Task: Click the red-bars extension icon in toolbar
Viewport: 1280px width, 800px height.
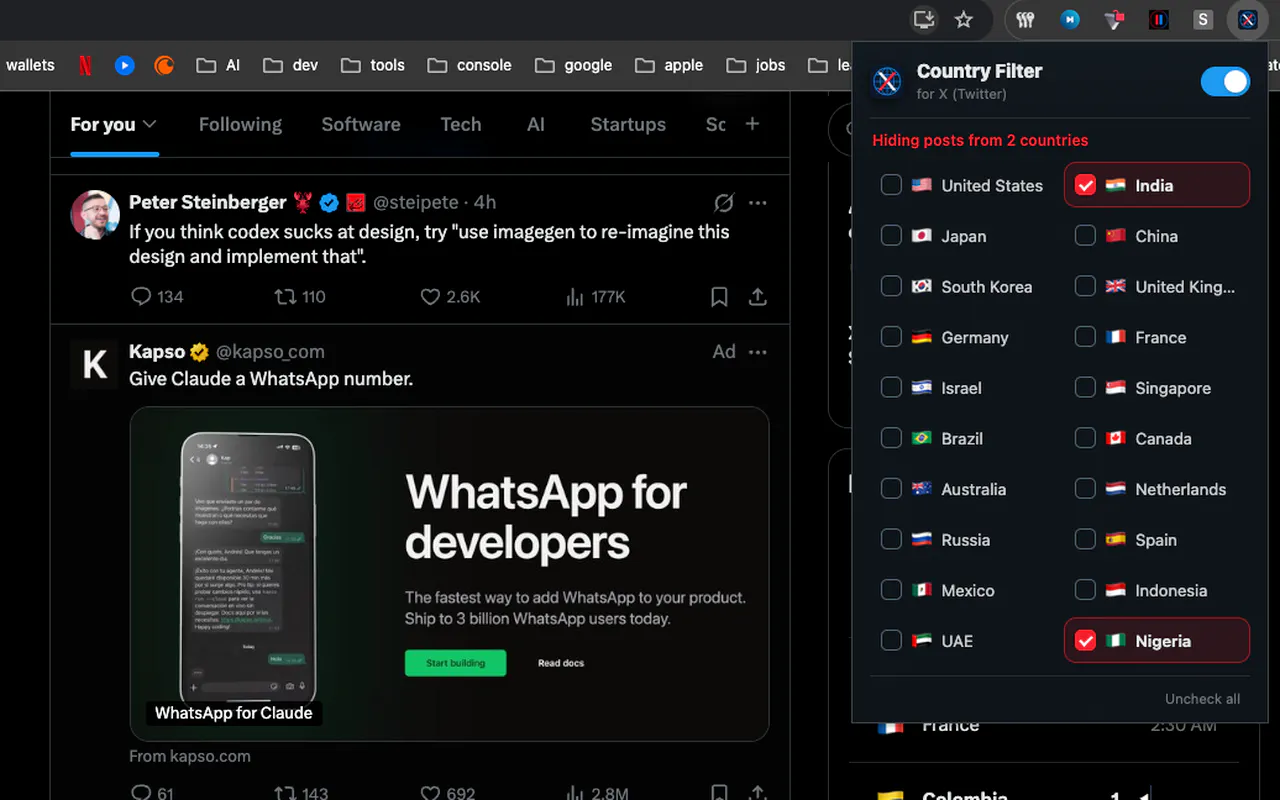Action: [x=1158, y=19]
